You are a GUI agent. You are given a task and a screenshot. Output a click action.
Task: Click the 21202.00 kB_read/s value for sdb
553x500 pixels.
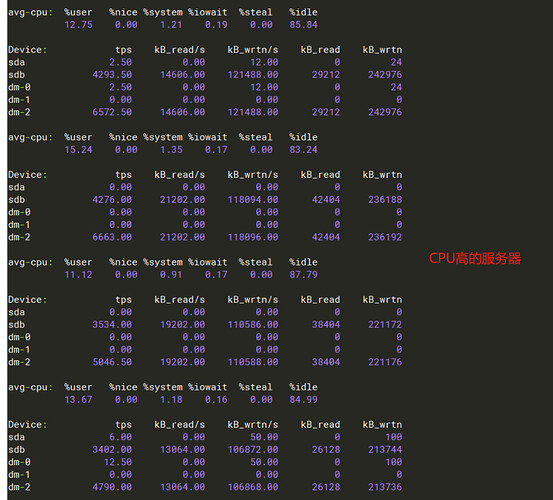[182, 200]
